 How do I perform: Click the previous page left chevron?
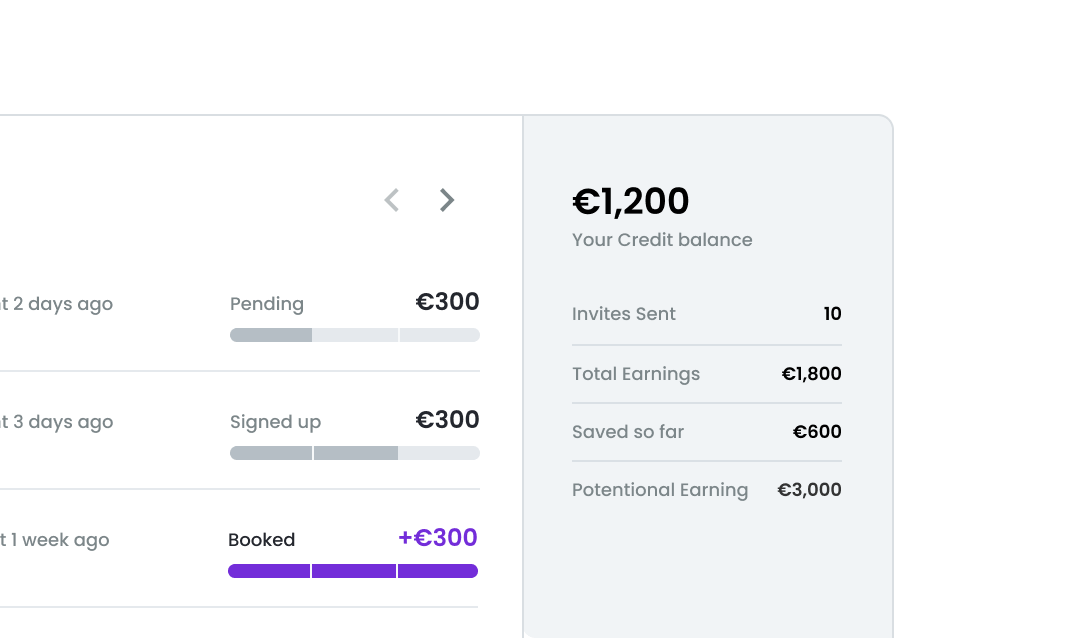pyautogui.click(x=392, y=200)
